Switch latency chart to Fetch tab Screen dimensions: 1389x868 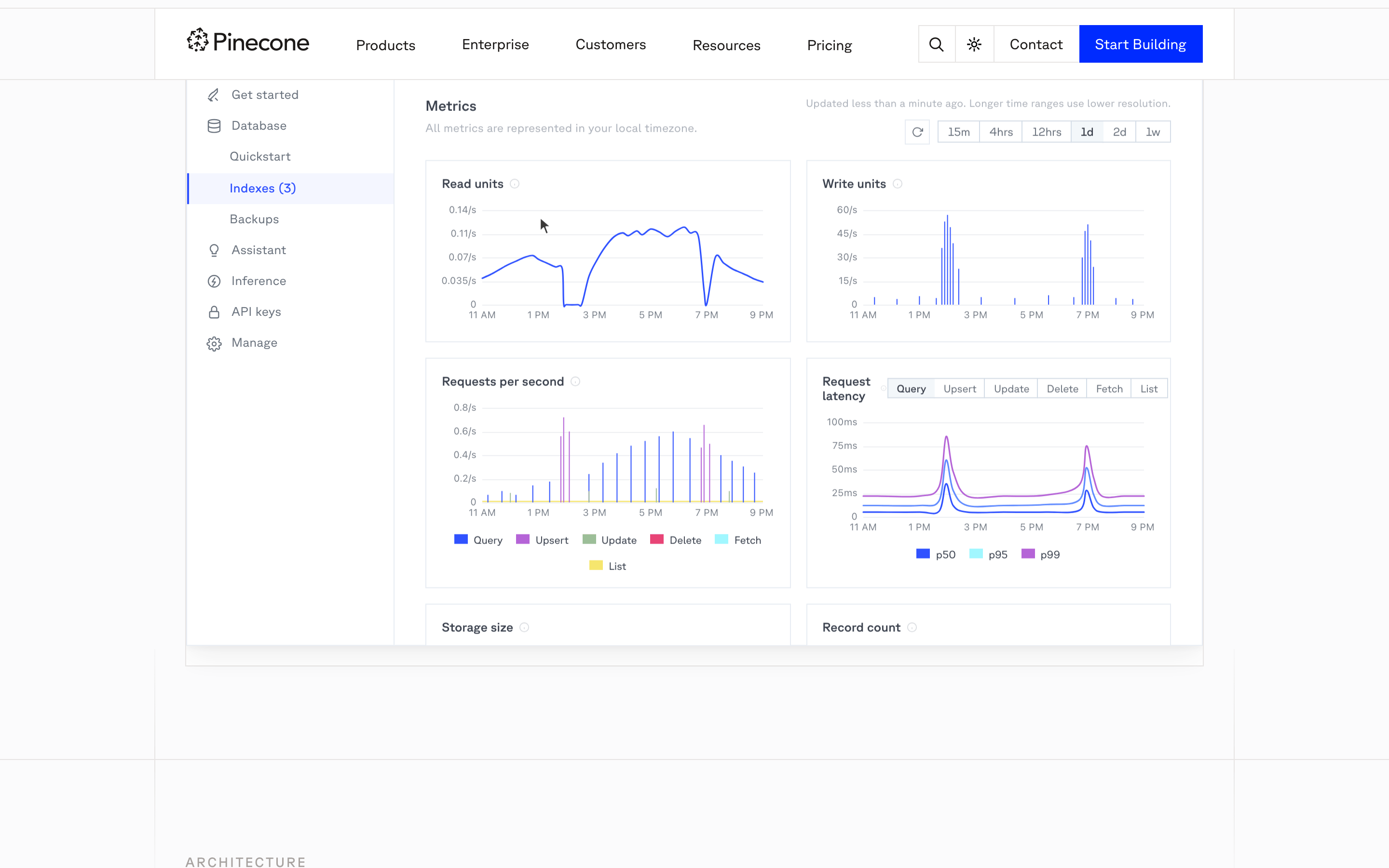tap(1109, 389)
